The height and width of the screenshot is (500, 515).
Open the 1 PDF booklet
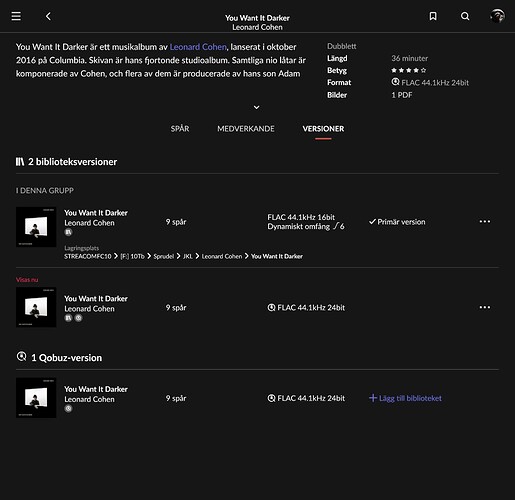[402, 95]
